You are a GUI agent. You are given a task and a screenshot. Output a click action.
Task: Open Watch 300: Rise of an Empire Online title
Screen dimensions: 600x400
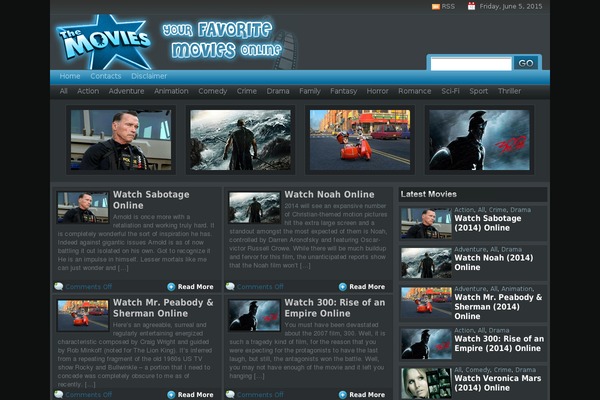(334, 308)
